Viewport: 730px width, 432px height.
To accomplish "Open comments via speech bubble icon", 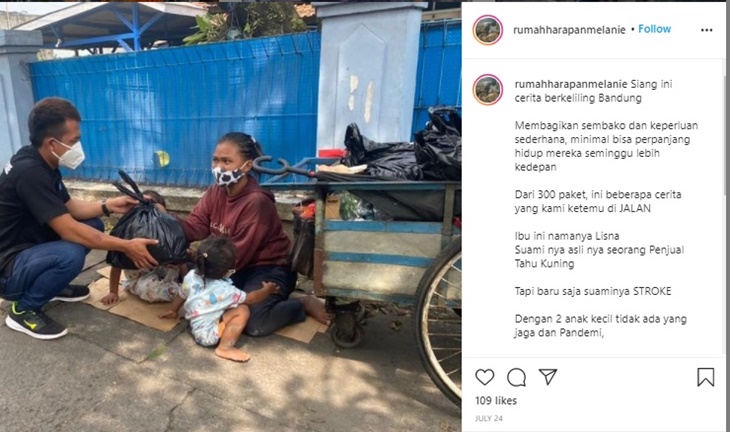I will (x=516, y=377).
